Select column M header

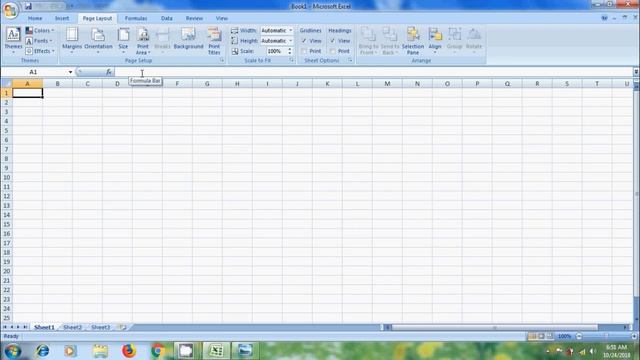(387, 84)
